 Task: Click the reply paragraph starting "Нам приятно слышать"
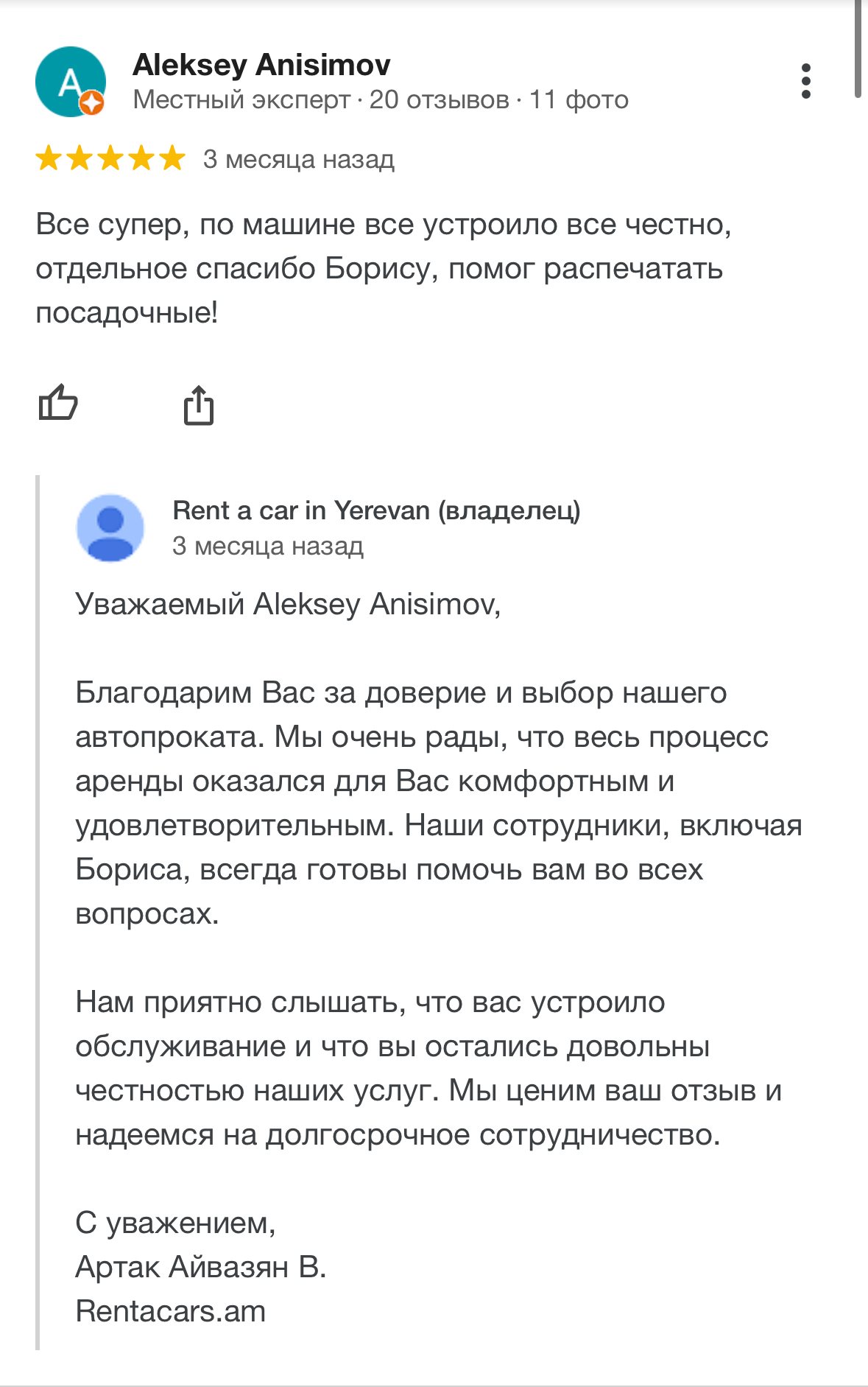coord(428,1068)
